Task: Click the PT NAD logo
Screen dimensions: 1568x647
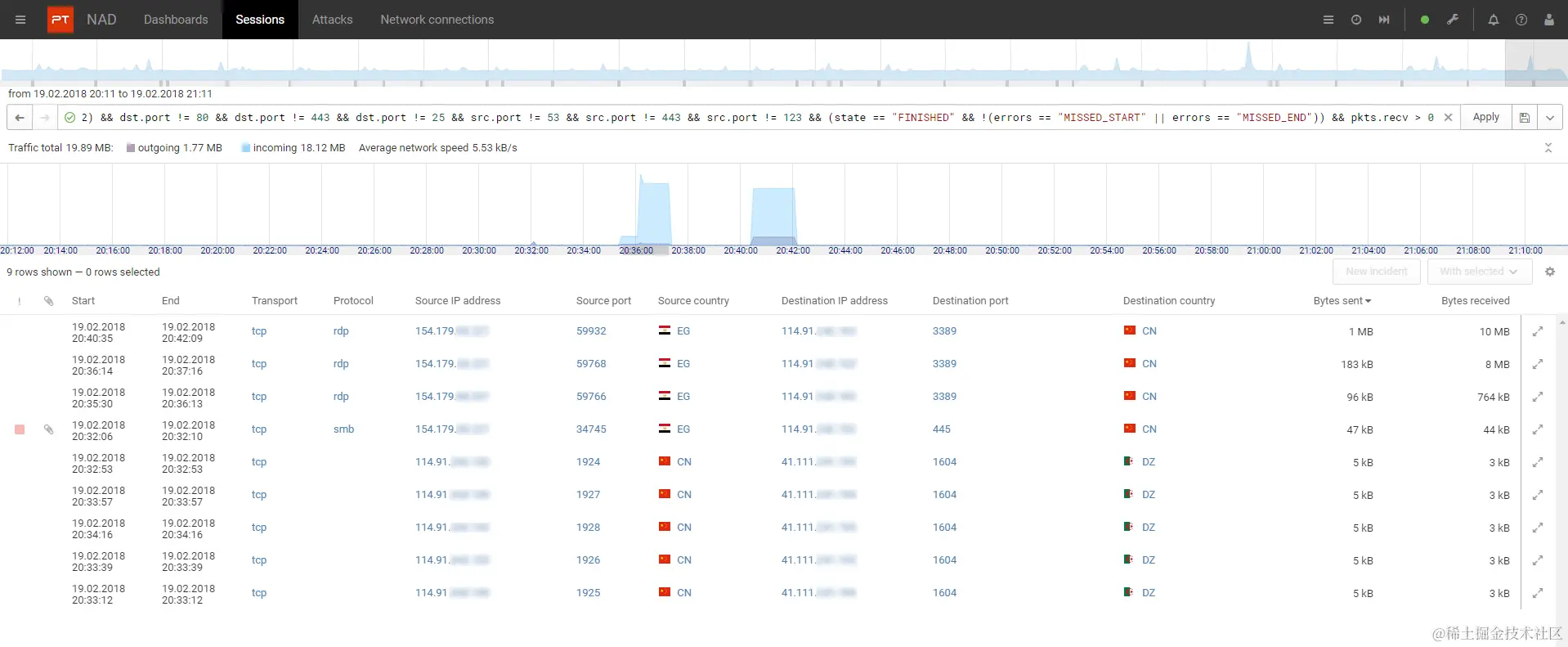Action: [82, 20]
